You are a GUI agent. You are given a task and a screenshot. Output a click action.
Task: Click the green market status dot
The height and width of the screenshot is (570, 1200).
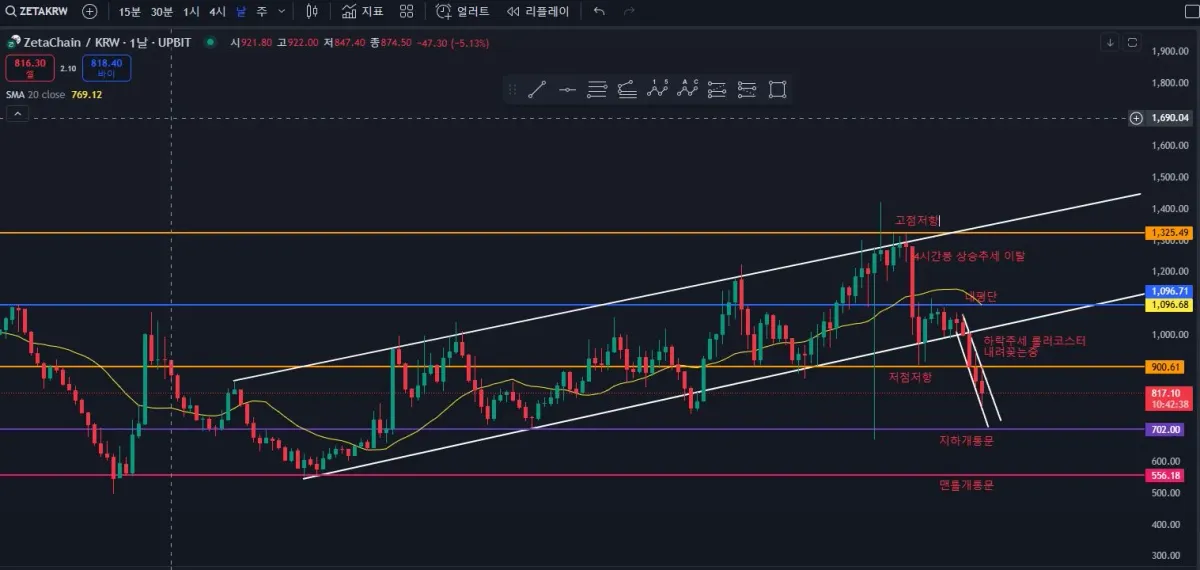click(x=210, y=42)
